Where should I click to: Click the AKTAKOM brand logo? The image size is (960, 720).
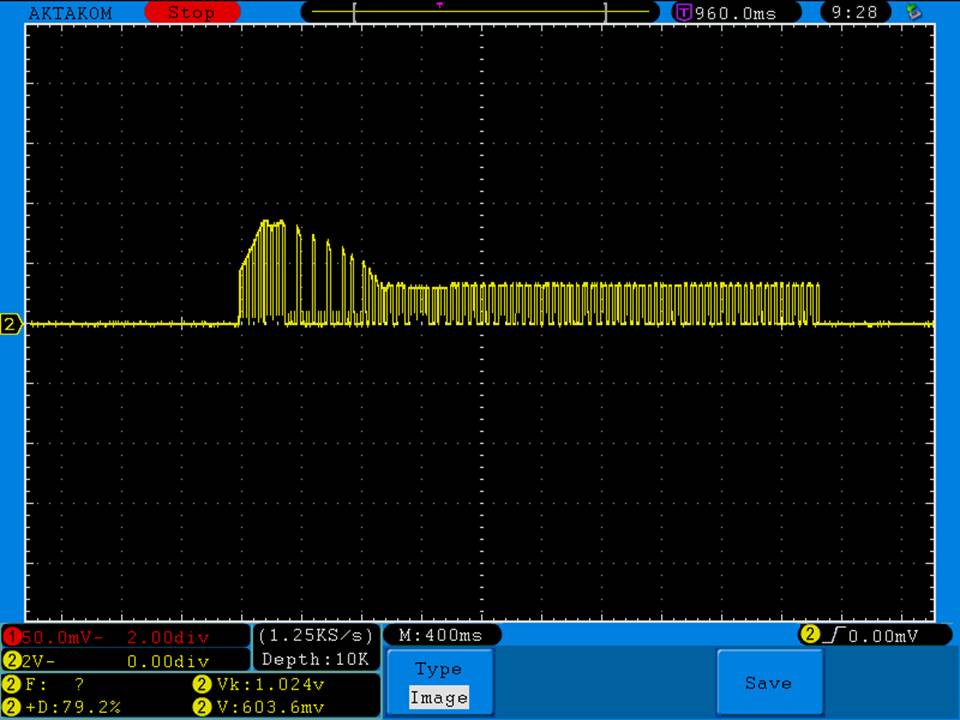[x=70, y=13]
